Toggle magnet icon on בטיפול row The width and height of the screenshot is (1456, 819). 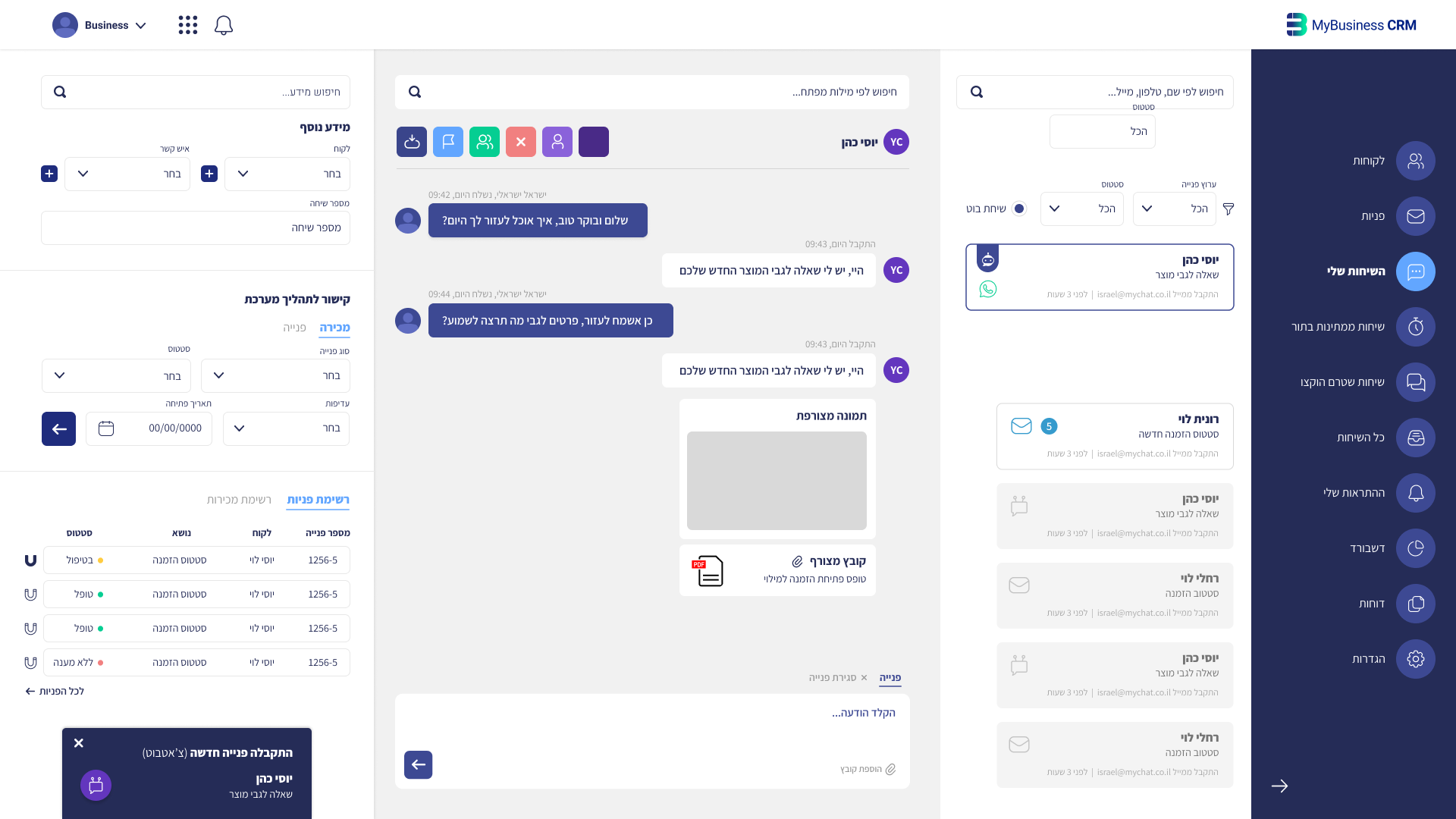point(30,560)
